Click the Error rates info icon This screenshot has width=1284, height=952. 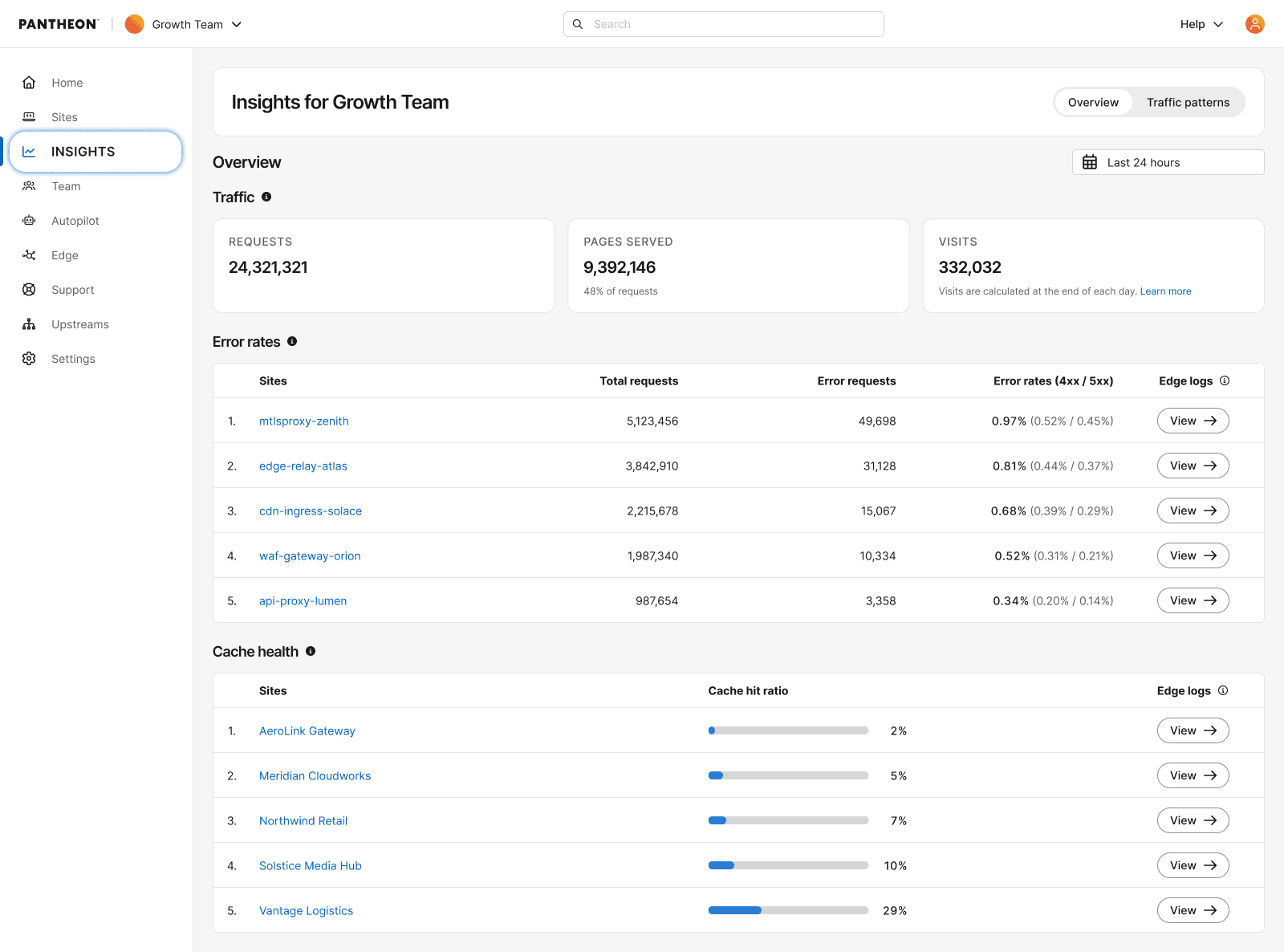click(x=292, y=341)
